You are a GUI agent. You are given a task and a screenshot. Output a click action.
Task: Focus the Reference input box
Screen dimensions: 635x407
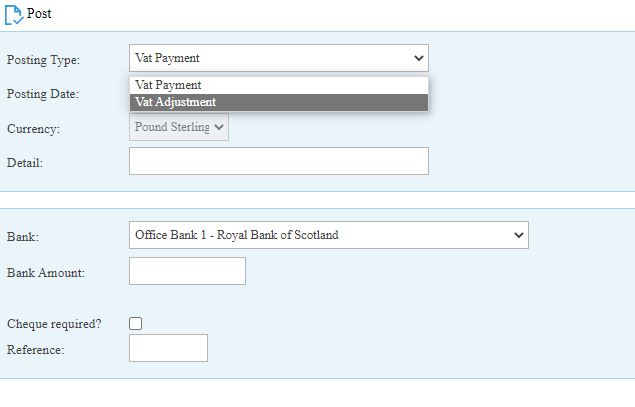tap(168, 348)
